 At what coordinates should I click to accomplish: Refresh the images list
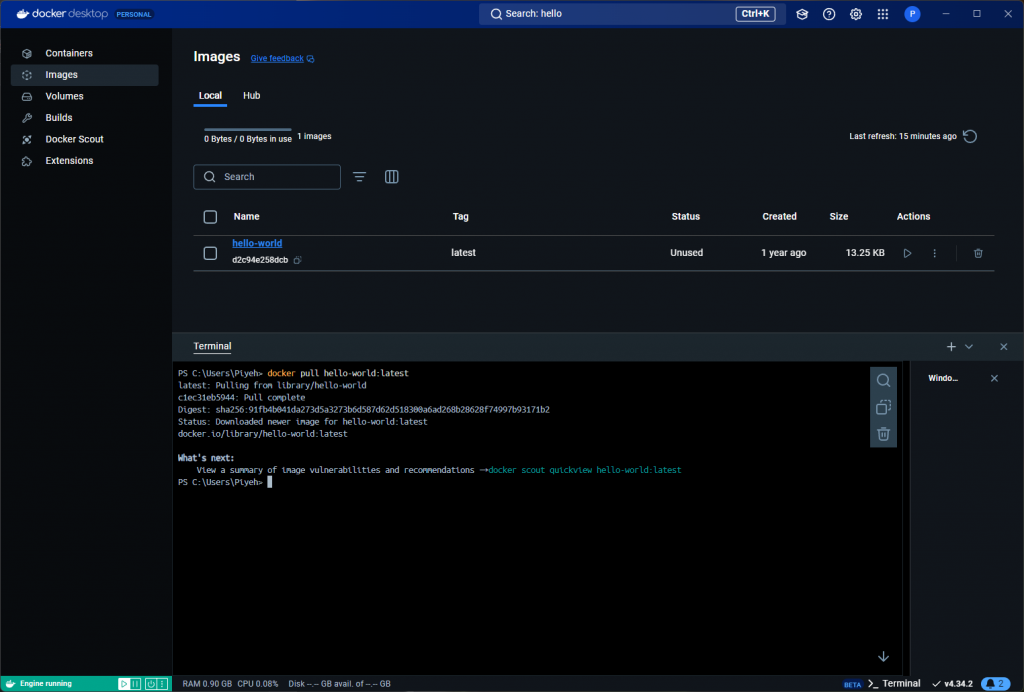970,136
